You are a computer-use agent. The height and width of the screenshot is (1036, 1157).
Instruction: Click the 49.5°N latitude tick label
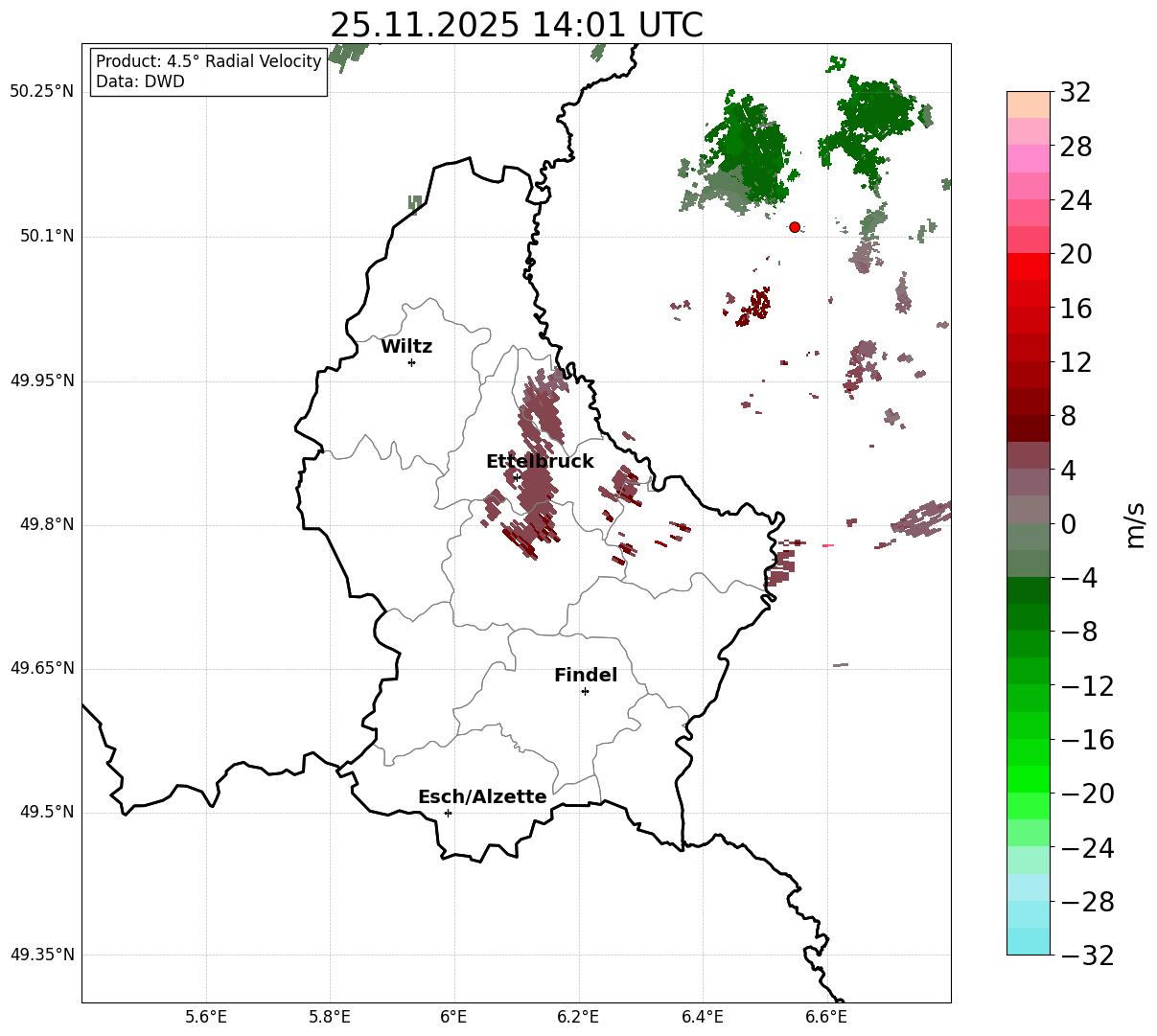tap(47, 813)
